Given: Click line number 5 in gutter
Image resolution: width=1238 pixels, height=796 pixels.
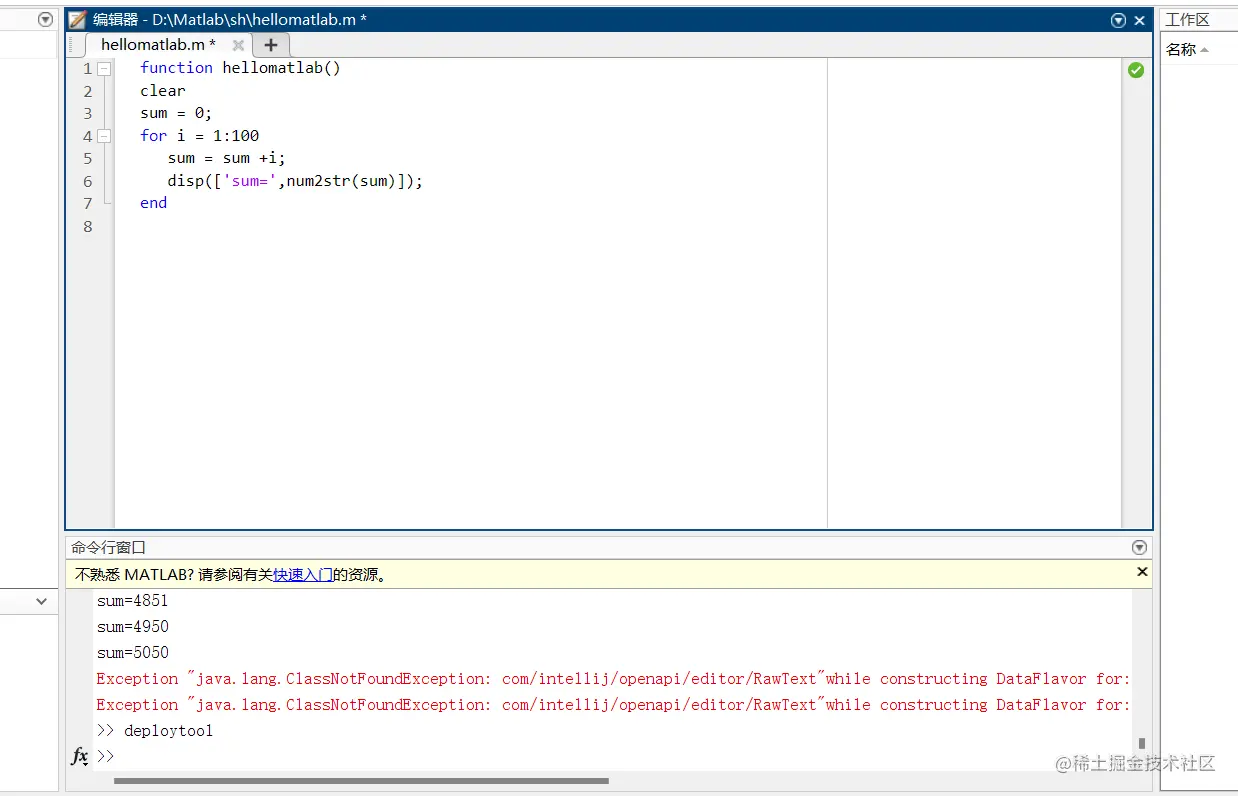Looking at the screenshot, I should 88,158.
